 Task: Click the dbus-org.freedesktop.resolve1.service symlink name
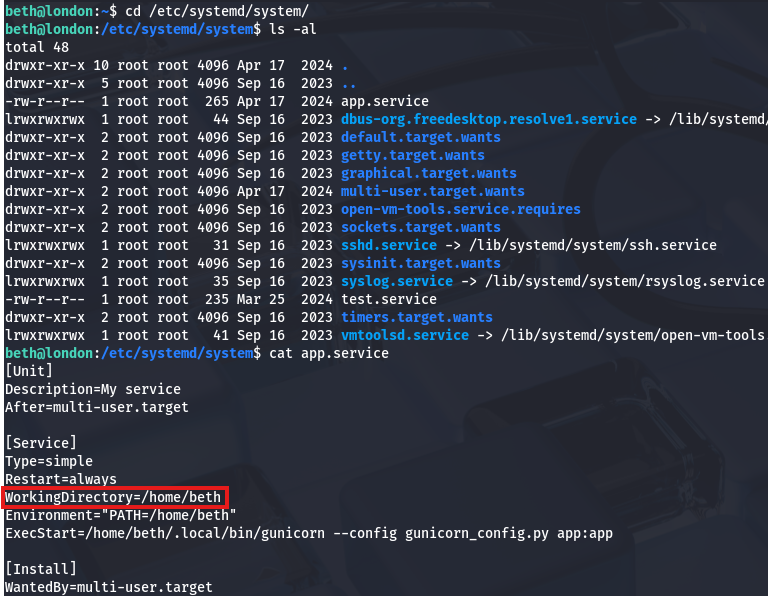tap(489, 119)
